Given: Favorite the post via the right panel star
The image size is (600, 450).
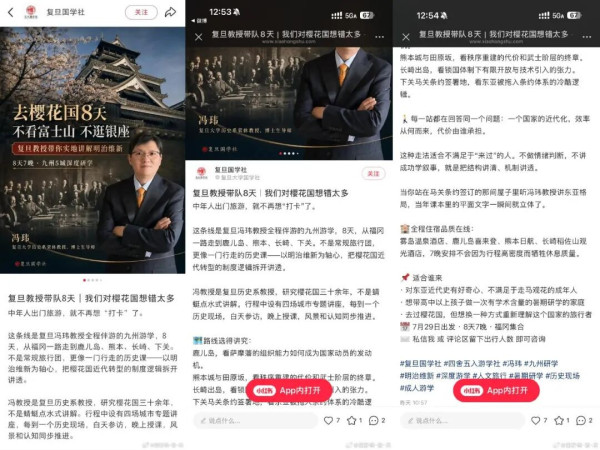Looking at the screenshot, I should 561,421.
